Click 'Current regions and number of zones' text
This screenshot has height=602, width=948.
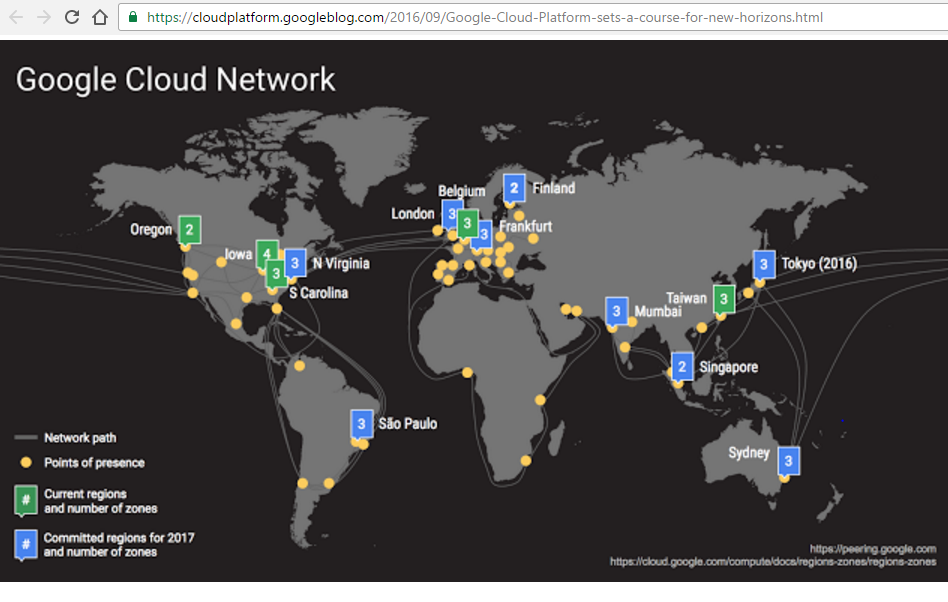[x=100, y=501]
